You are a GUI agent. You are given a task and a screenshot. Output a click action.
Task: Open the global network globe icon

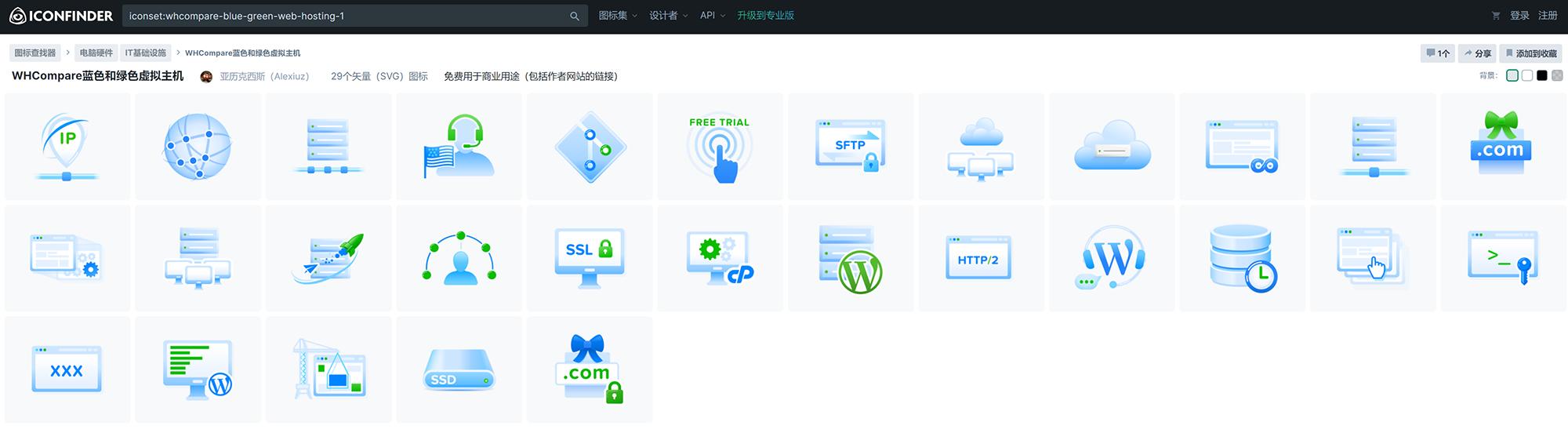pos(198,146)
